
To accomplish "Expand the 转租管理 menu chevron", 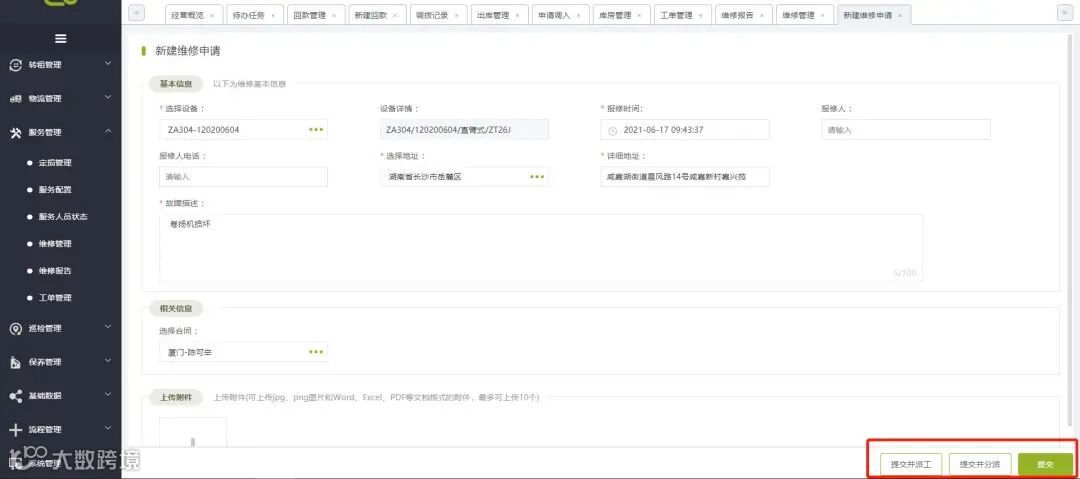I will coord(107,64).
